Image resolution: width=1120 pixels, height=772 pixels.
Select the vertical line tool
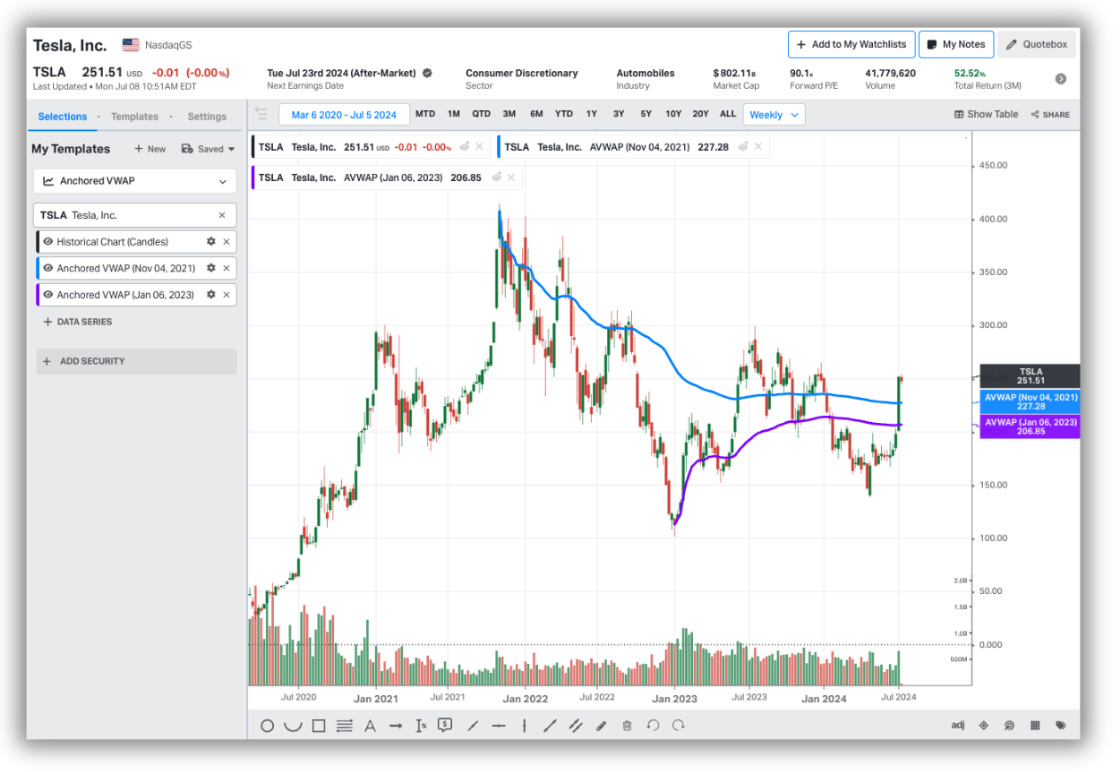coord(524,726)
